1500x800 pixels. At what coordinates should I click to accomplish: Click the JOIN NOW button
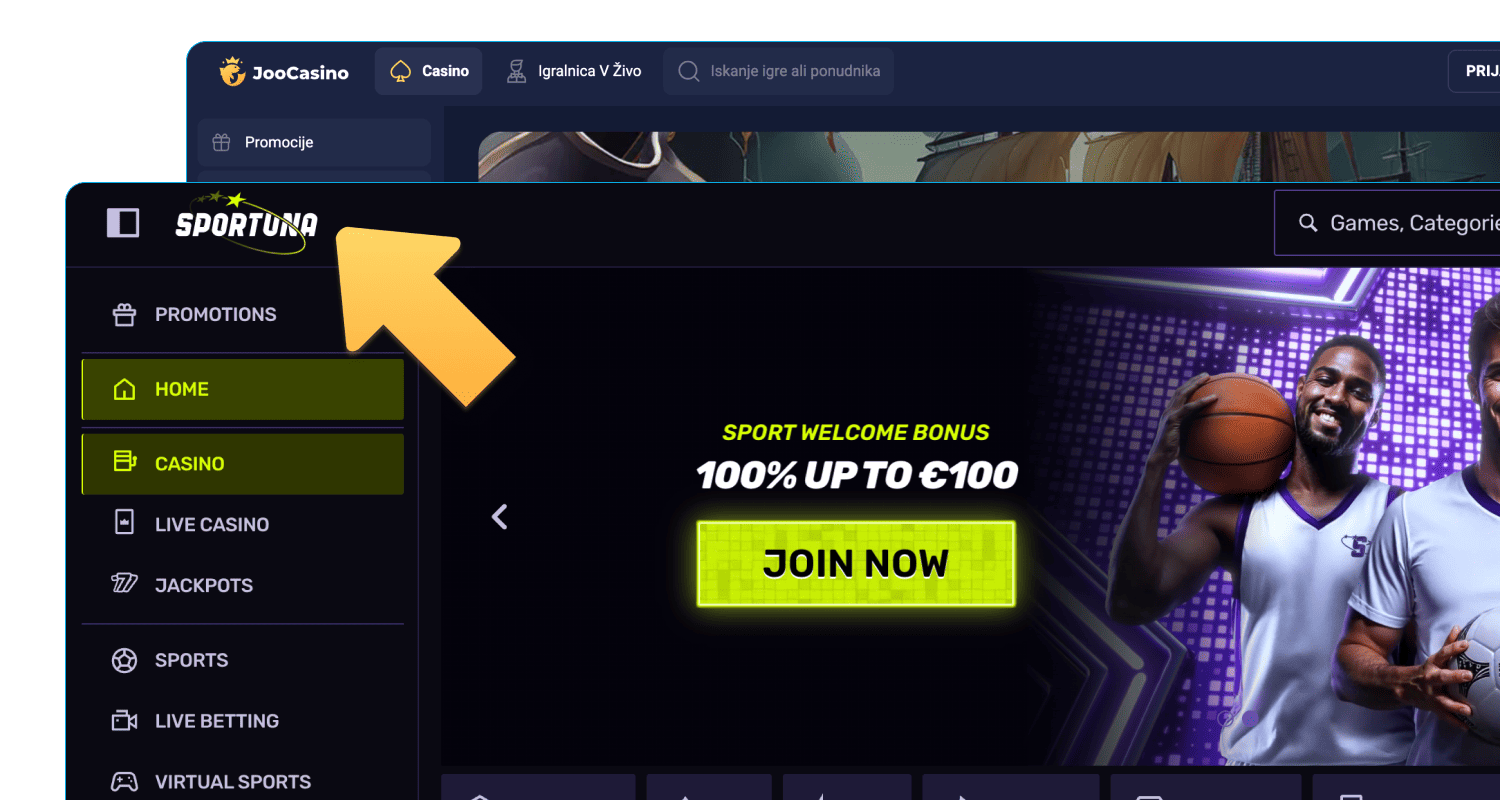[x=856, y=563]
